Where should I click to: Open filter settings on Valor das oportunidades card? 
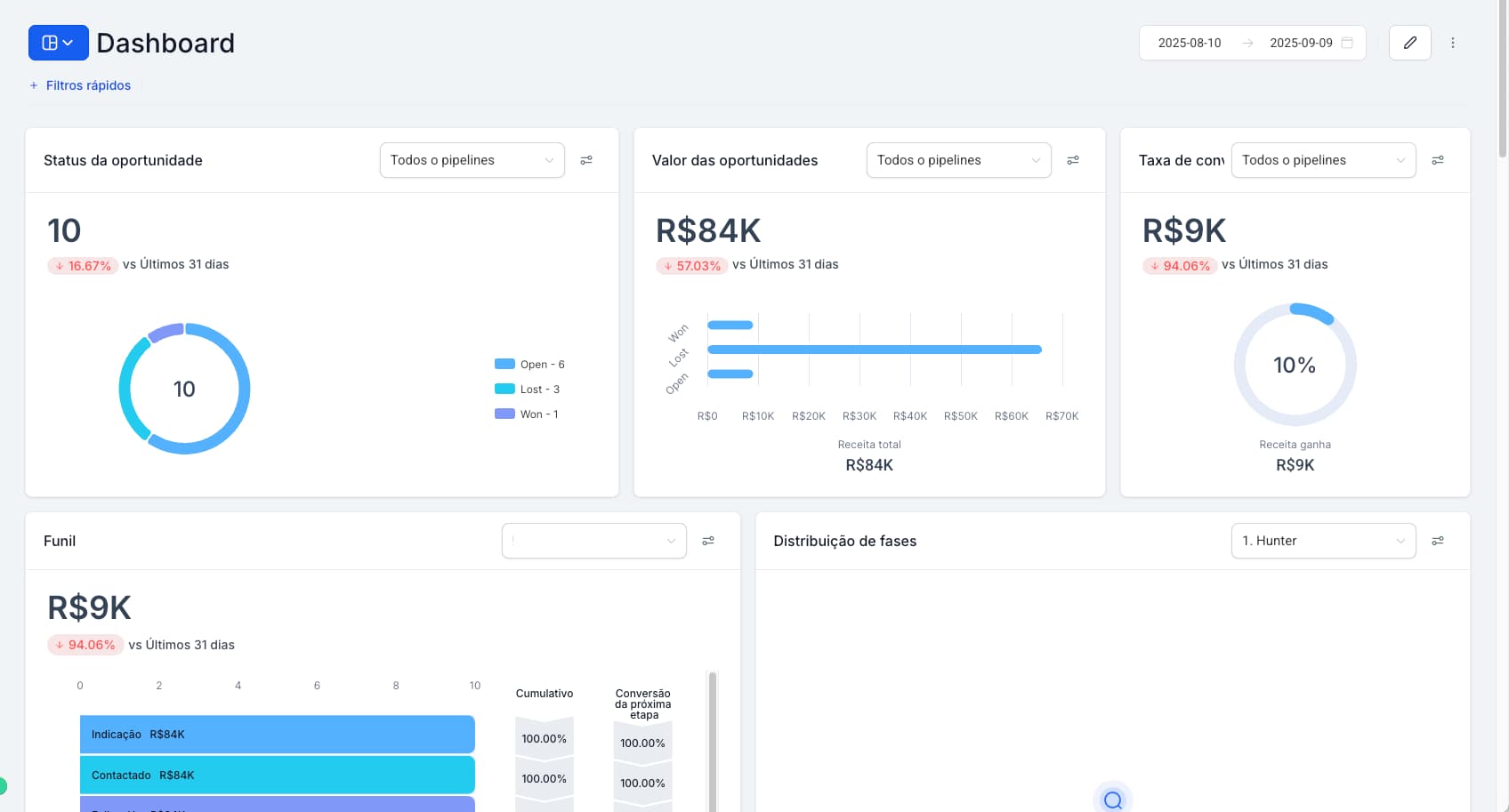(1073, 160)
